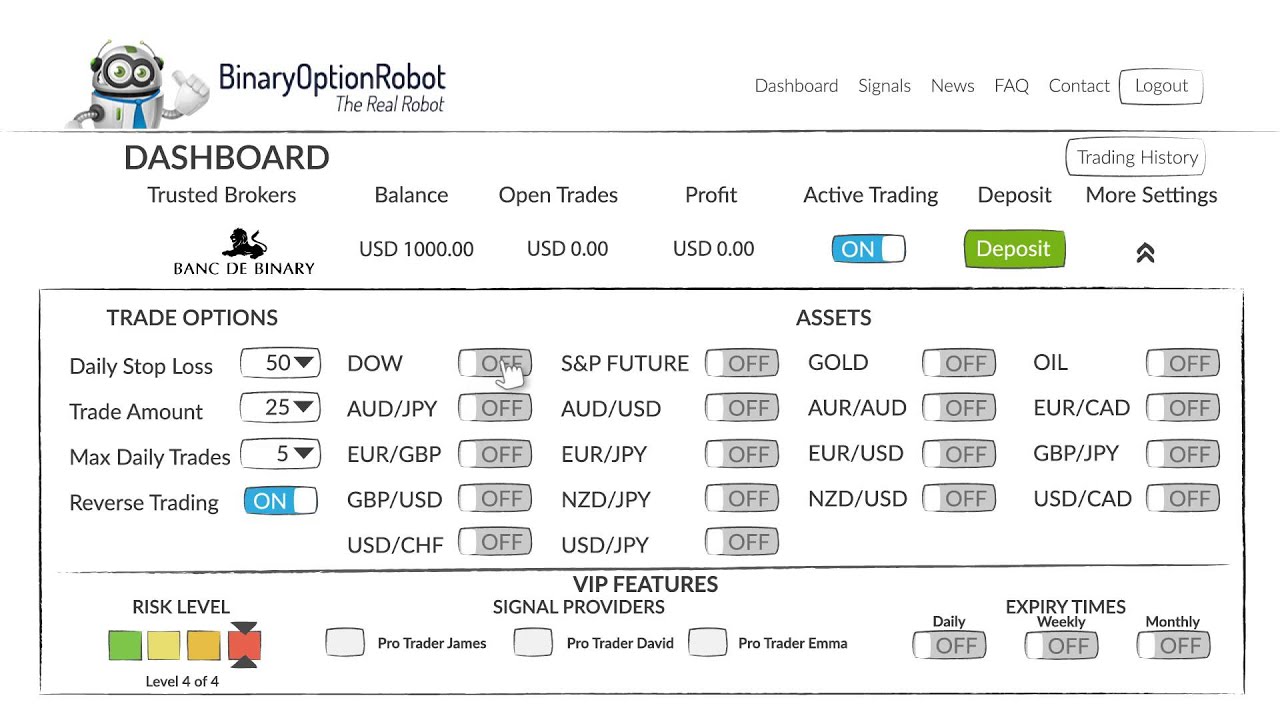This screenshot has width=1280, height=720.
Task: Click the 'Level 4 of 4' text
Action: point(182,681)
